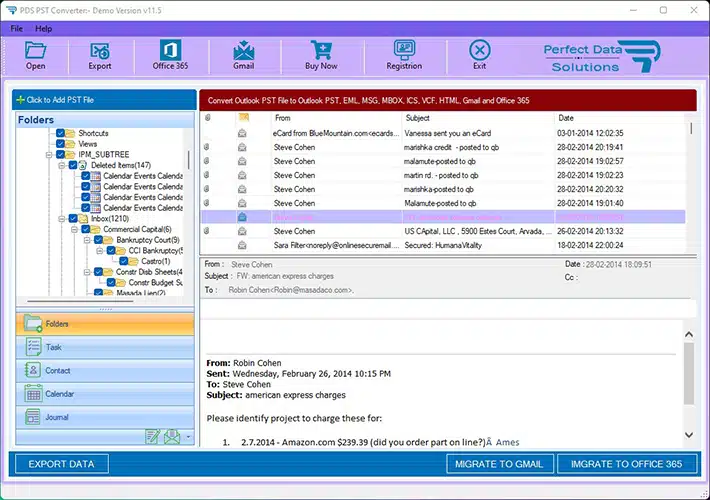
Task: Click the MIGRATE TO GMAIL button
Action: click(x=499, y=464)
